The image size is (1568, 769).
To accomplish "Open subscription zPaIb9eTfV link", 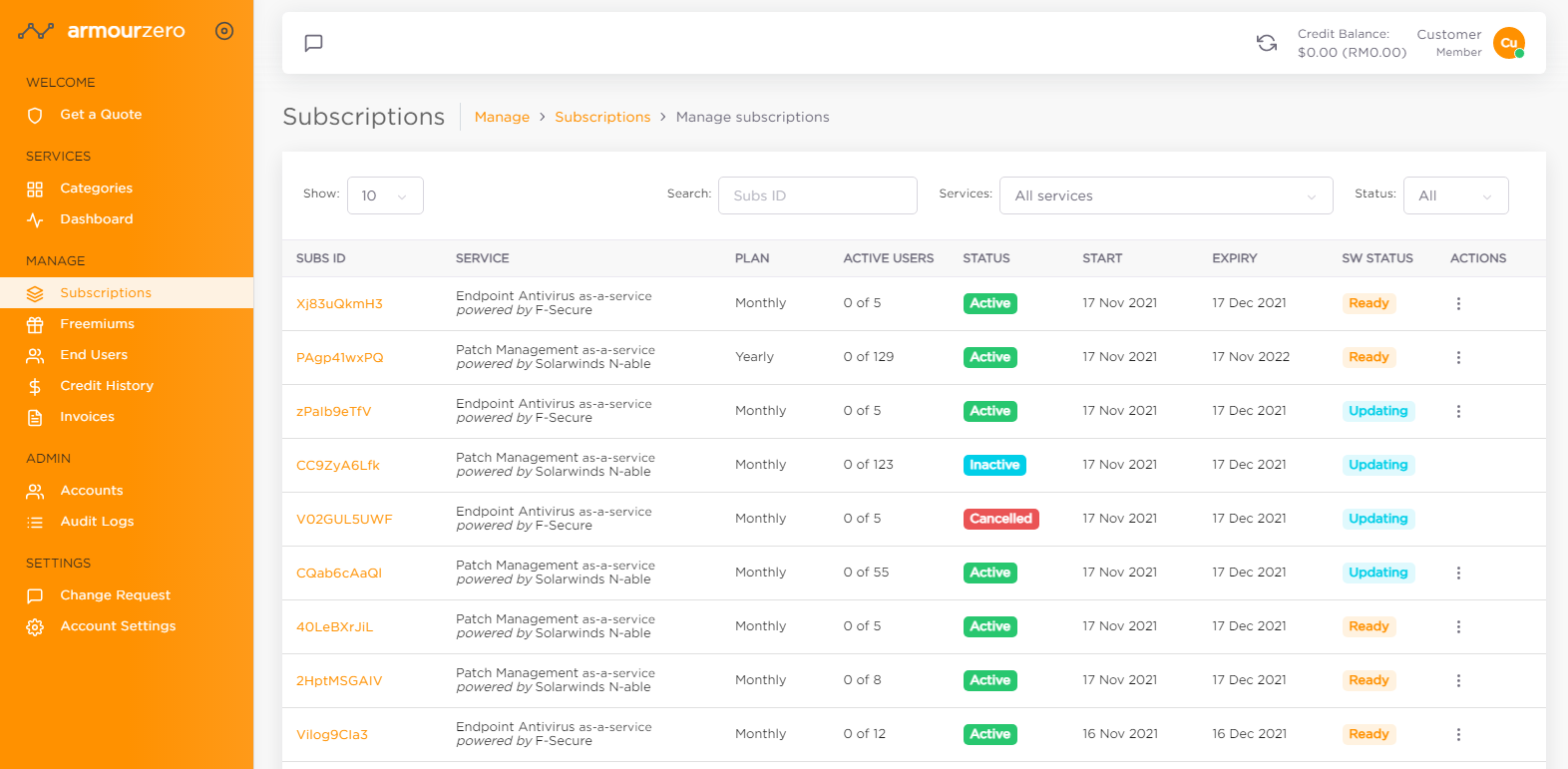I will [333, 412].
